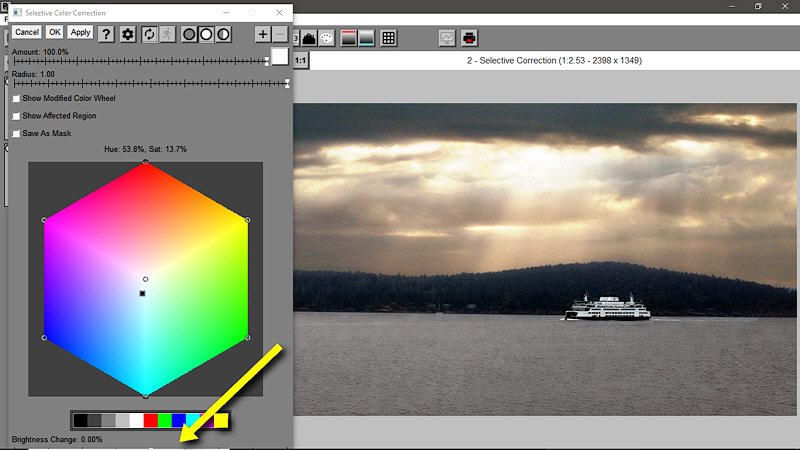Select the gray-filled circle mode button
Viewport: 800px width, 450px height.
point(188,34)
